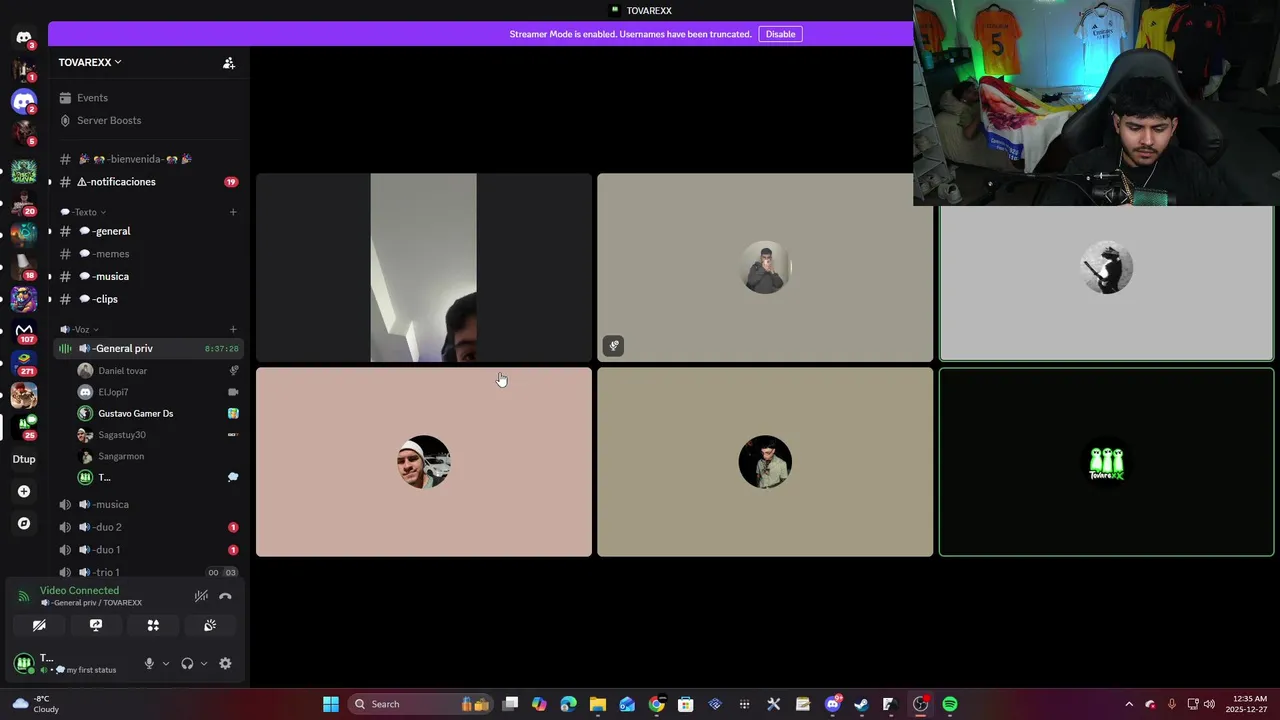Collapse the Texto category
1280x720 pixels.
pyautogui.click(x=83, y=212)
